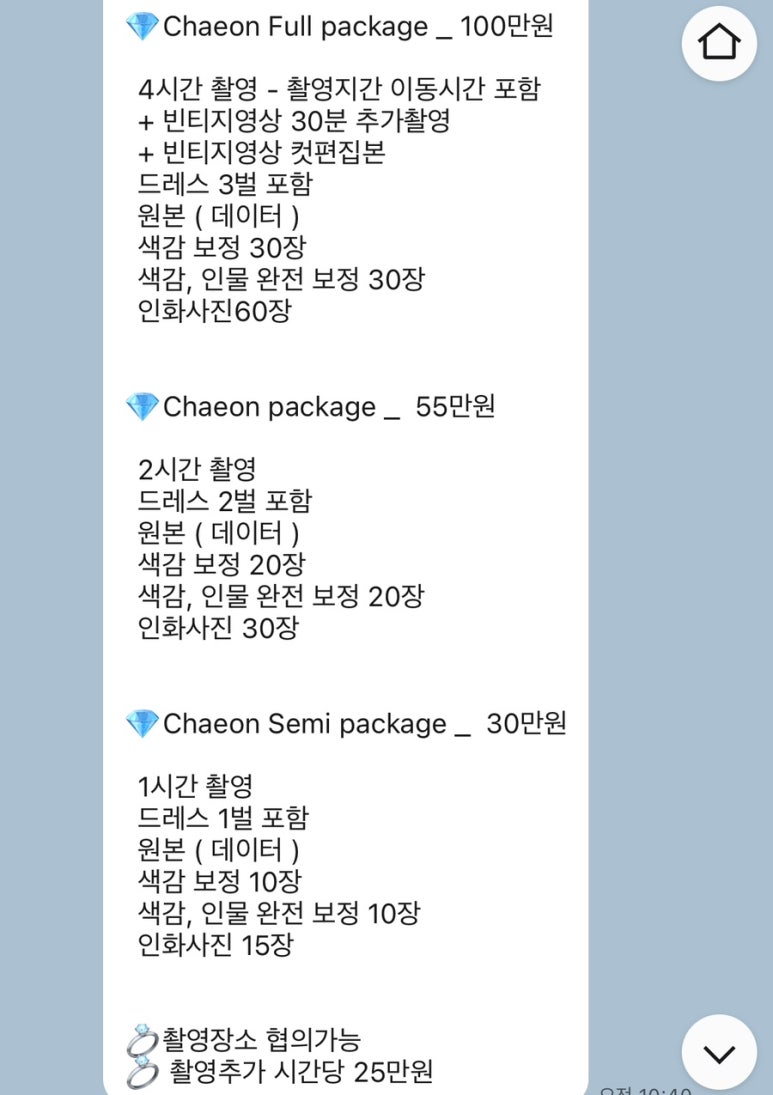Screen dimensions: 773x1095
Task: Tap the 1시간 촬영 line
Action: point(195,787)
